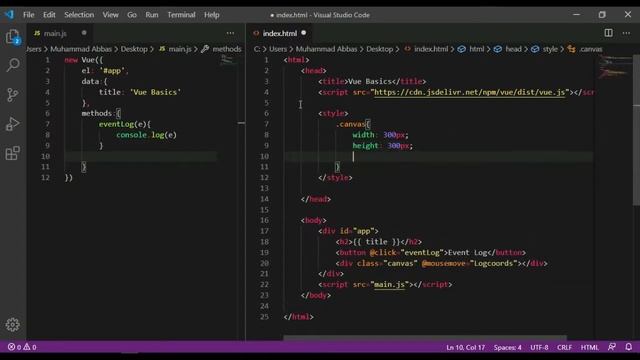Screen dimensions: 640x360
Task: Click 'CRLF' end of line setting
Action: [x=564, y=347]
